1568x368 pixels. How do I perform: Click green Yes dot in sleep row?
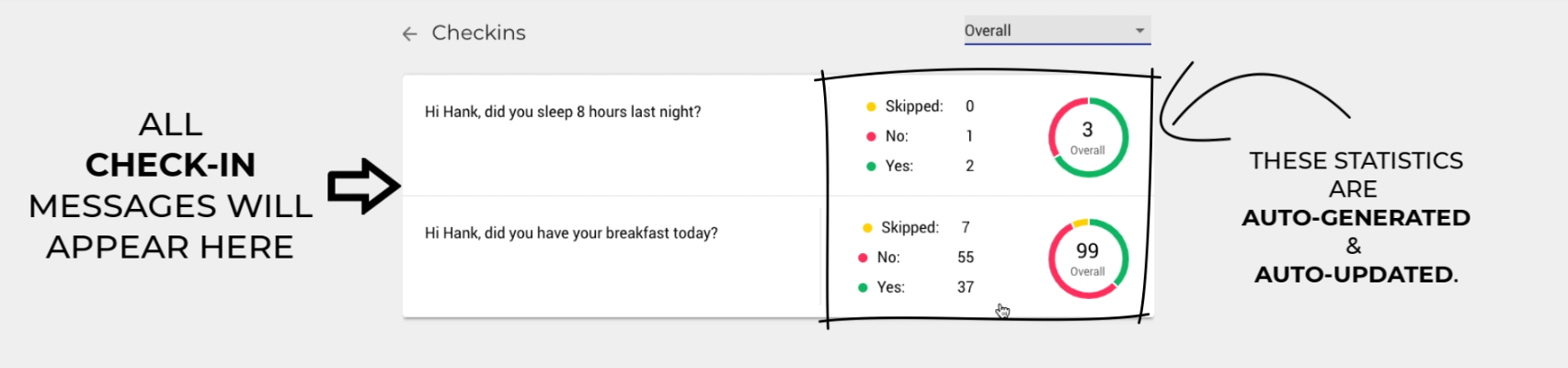[871, 167]
